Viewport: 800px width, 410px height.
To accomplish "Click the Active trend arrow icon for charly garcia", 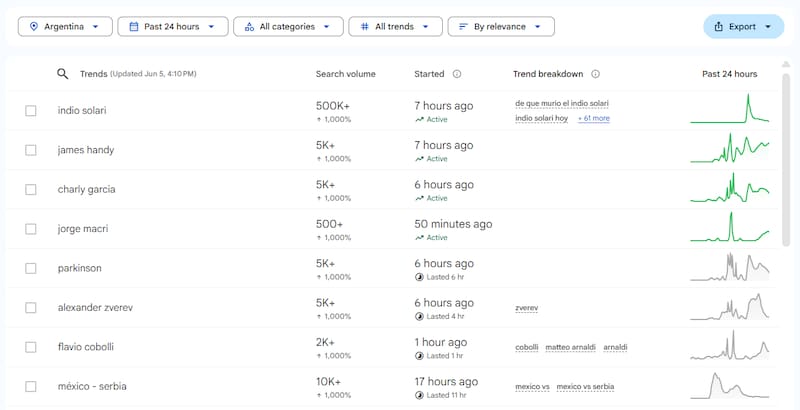I will coord(419,198).
